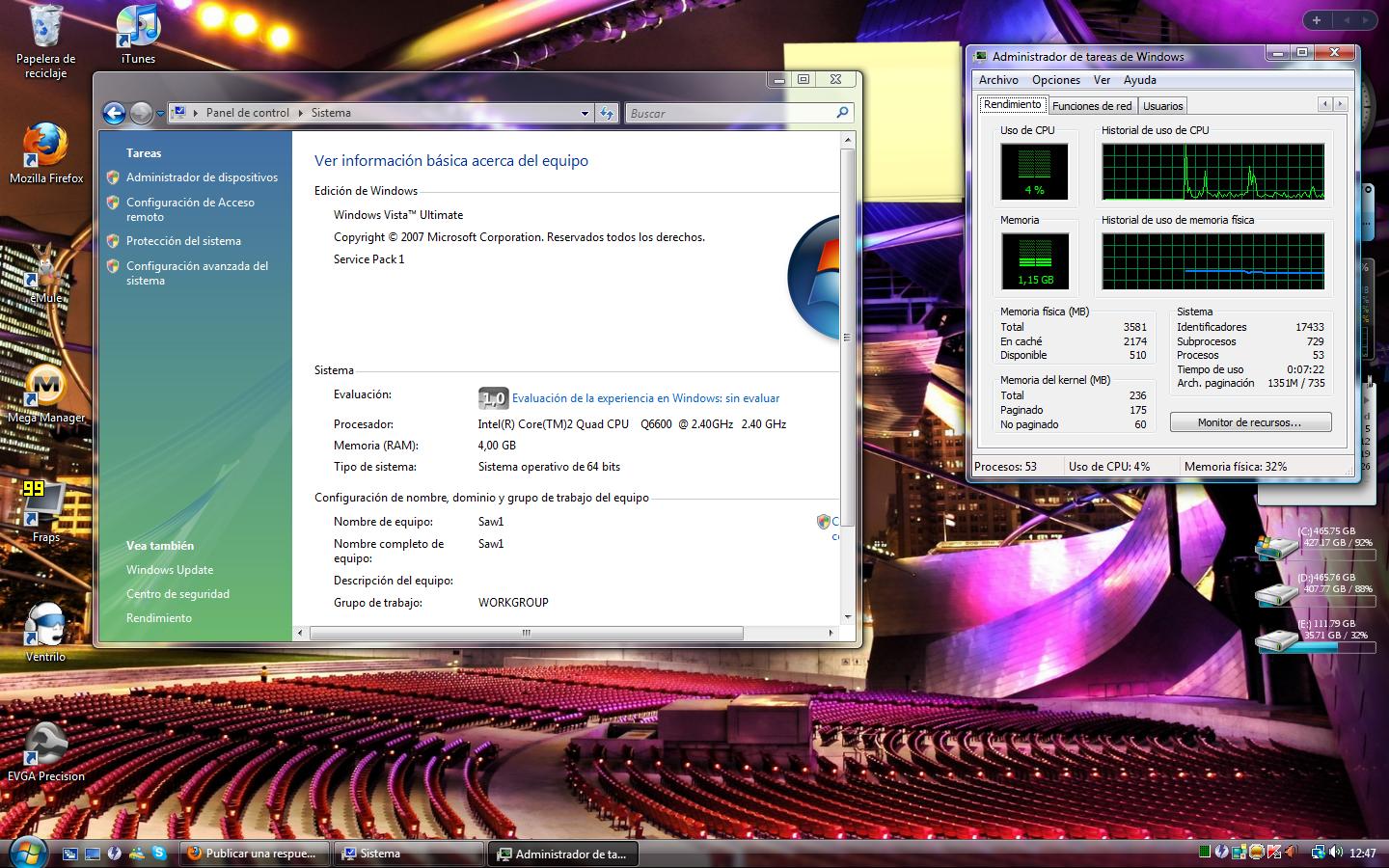1389x868 pixels.
Task: Open the recent pages dropdown arrow
Action: 160,114
